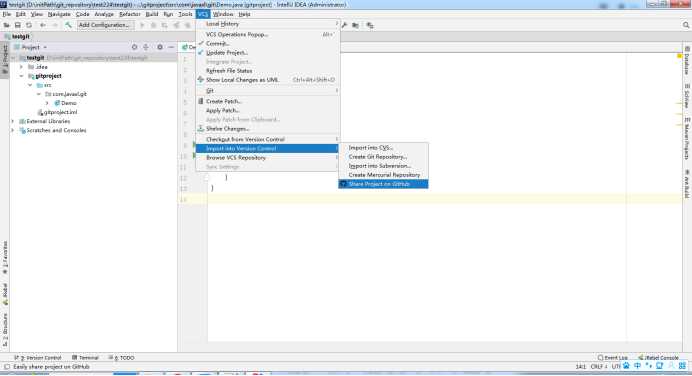
Task: Open the Favorites sidebar tool window
Action: [5, 257]
